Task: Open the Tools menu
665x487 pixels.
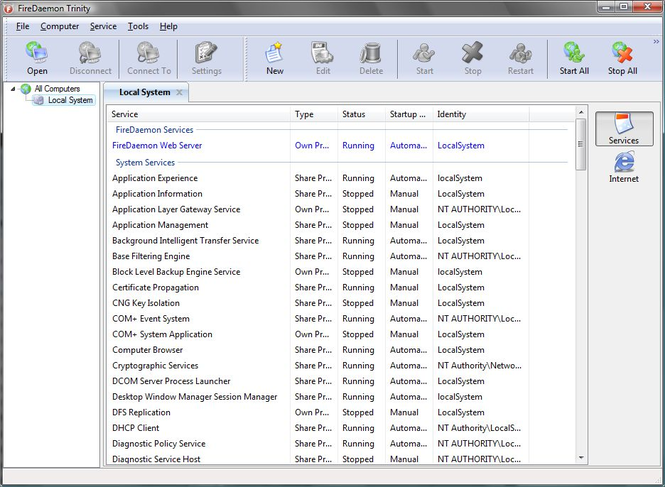Action: coord(138,26)
